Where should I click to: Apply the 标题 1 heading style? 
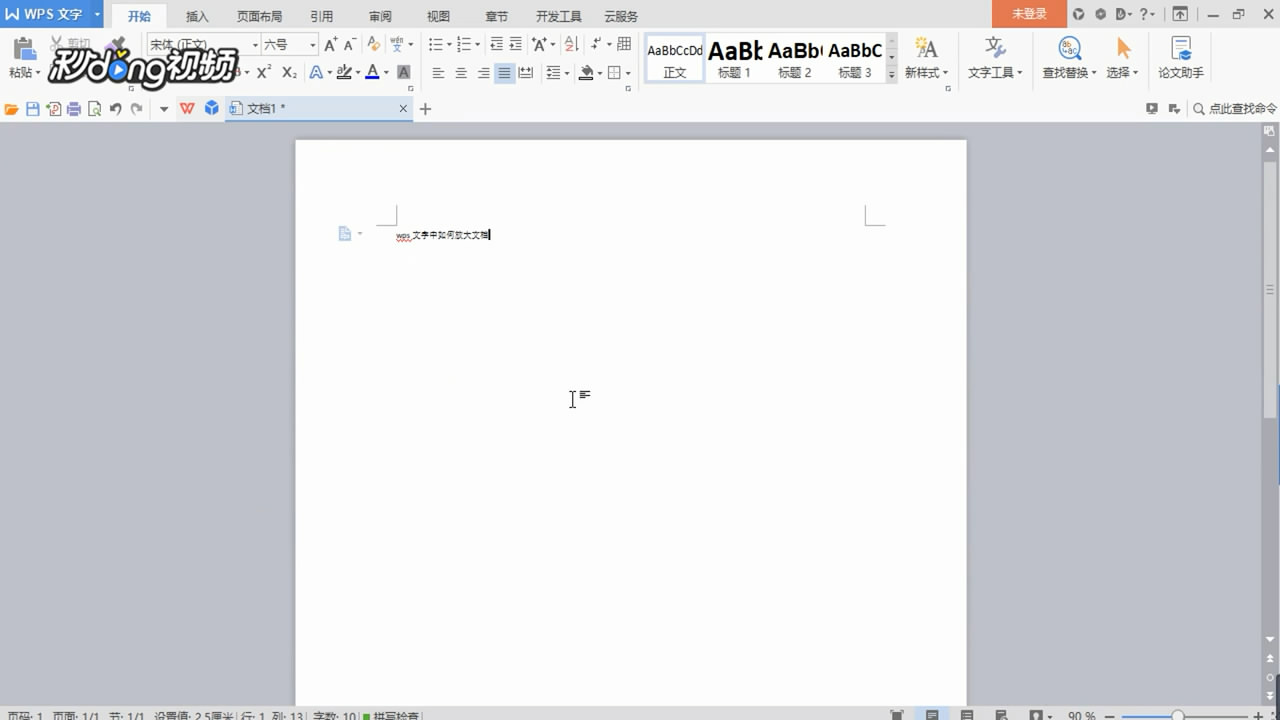[735, 59]
